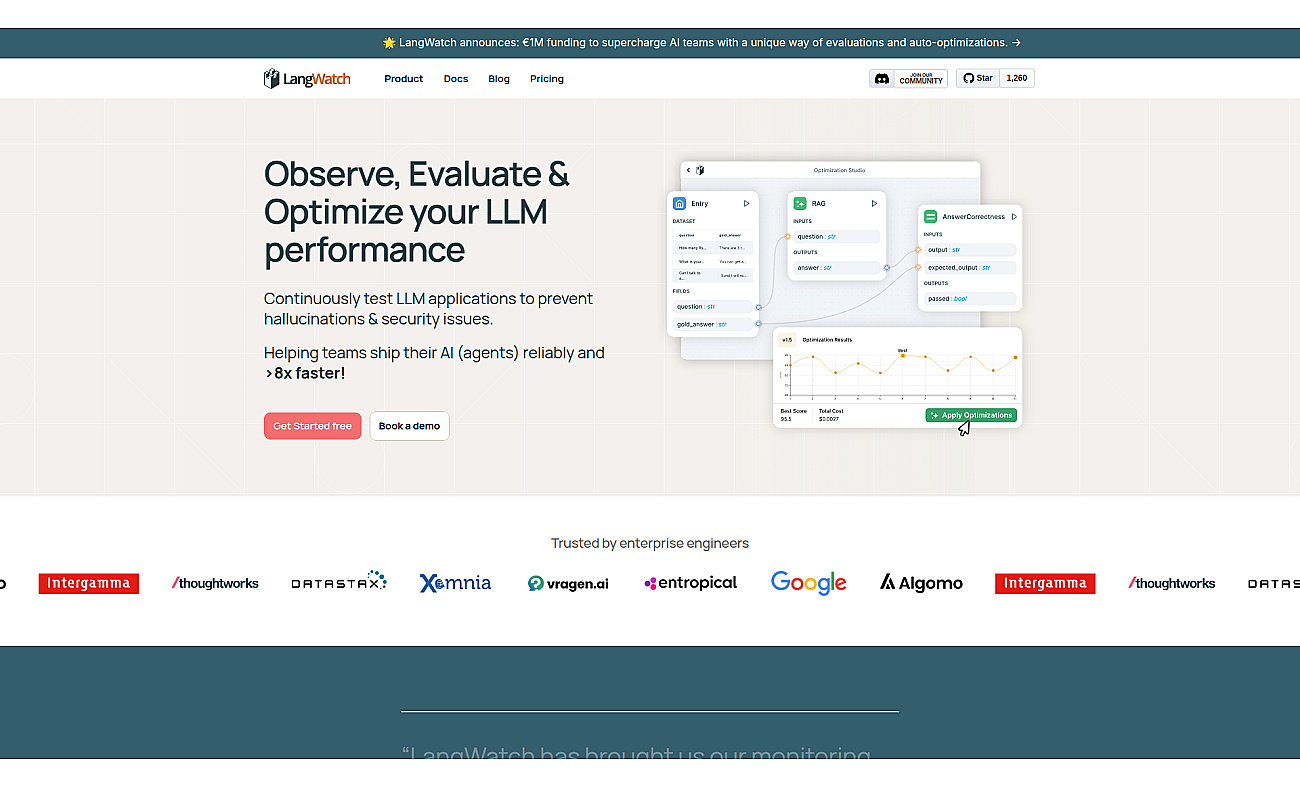
Task: Click the Best Score 95.5 value
Action: (786, 419)
